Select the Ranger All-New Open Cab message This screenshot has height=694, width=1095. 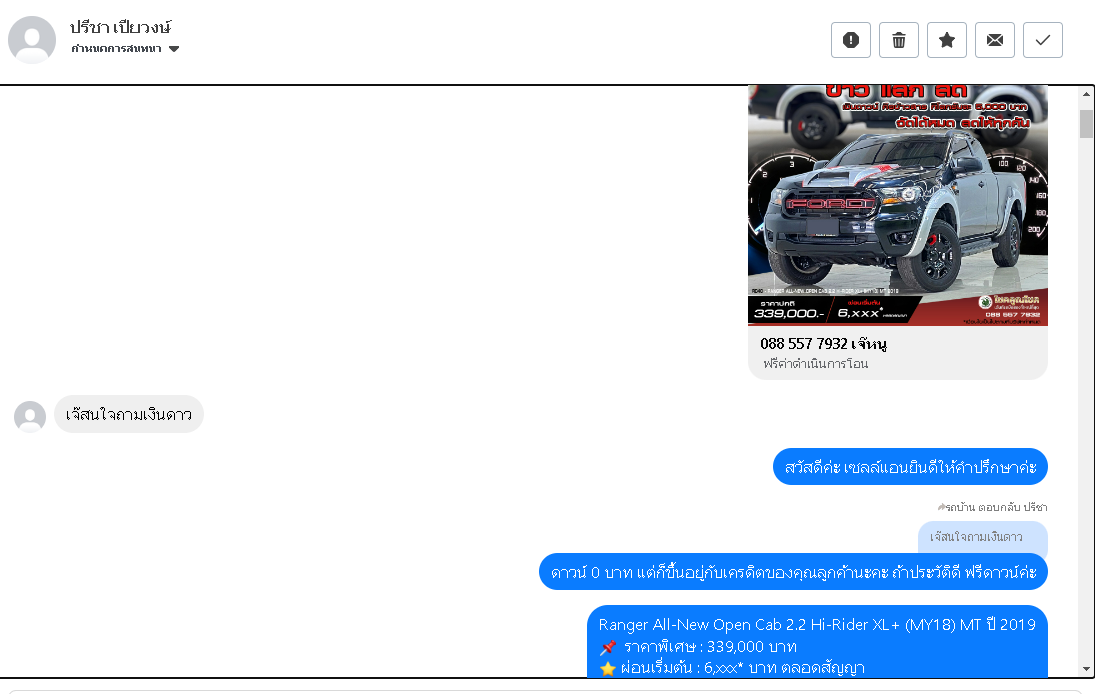pyautogui.click(x=817, y=642)
